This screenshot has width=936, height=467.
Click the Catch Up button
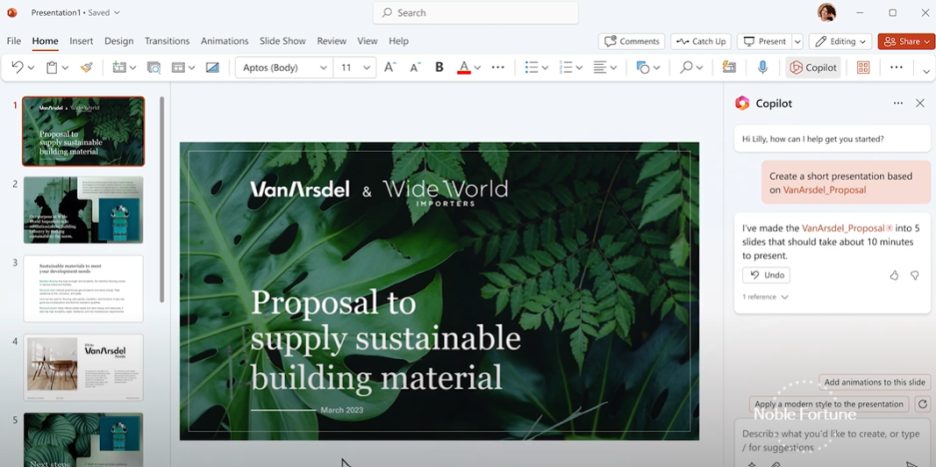click(x=701, y=41)
